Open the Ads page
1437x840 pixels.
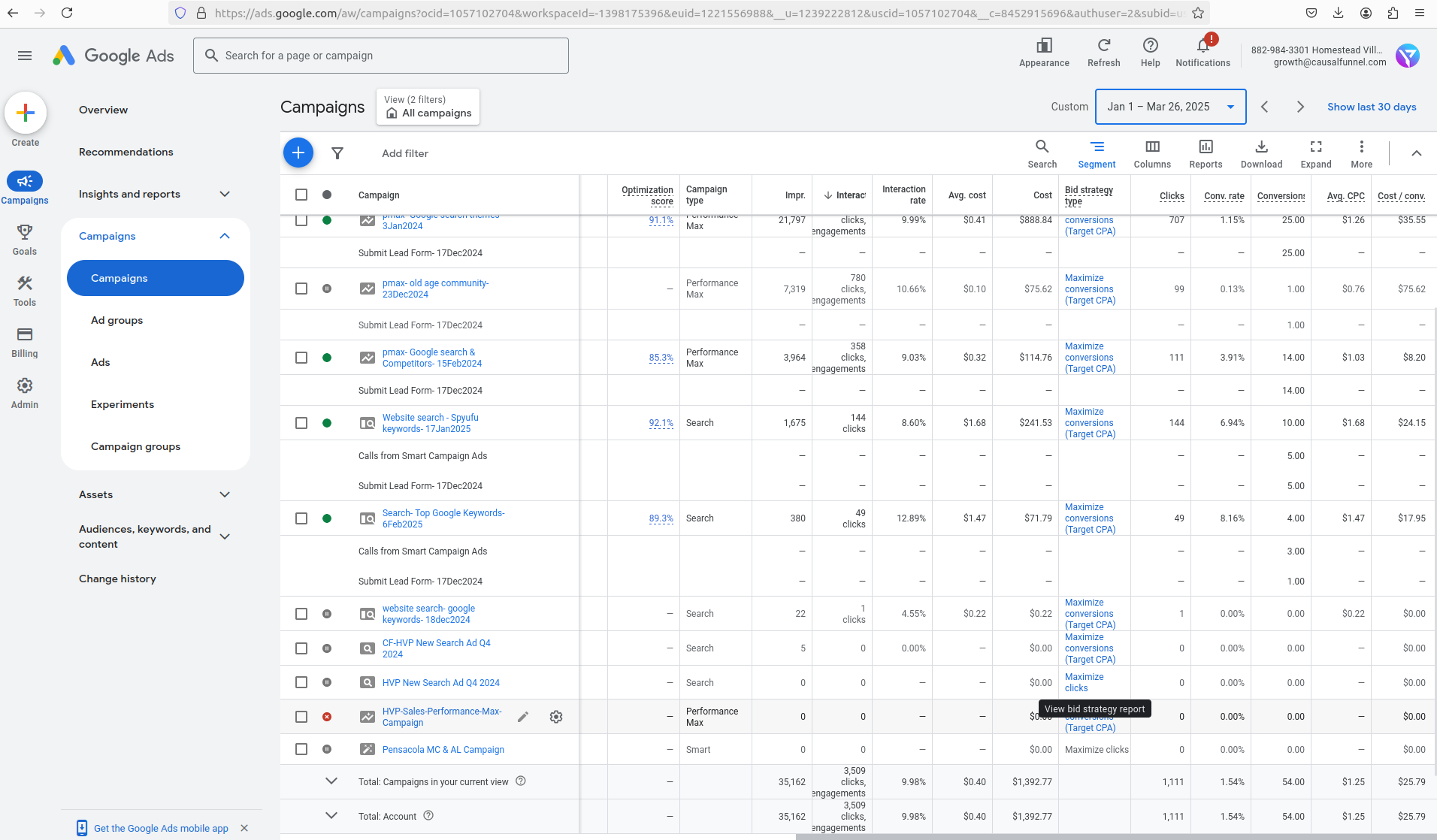101,362
